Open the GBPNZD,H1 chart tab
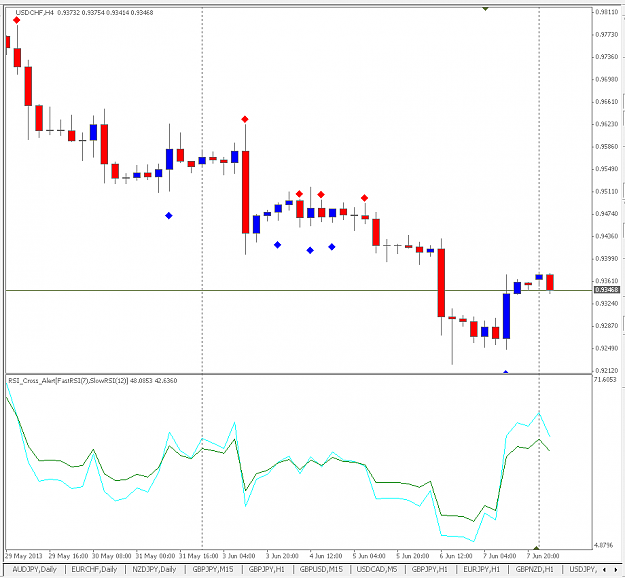625x578 pixels. tap(535, 569)
